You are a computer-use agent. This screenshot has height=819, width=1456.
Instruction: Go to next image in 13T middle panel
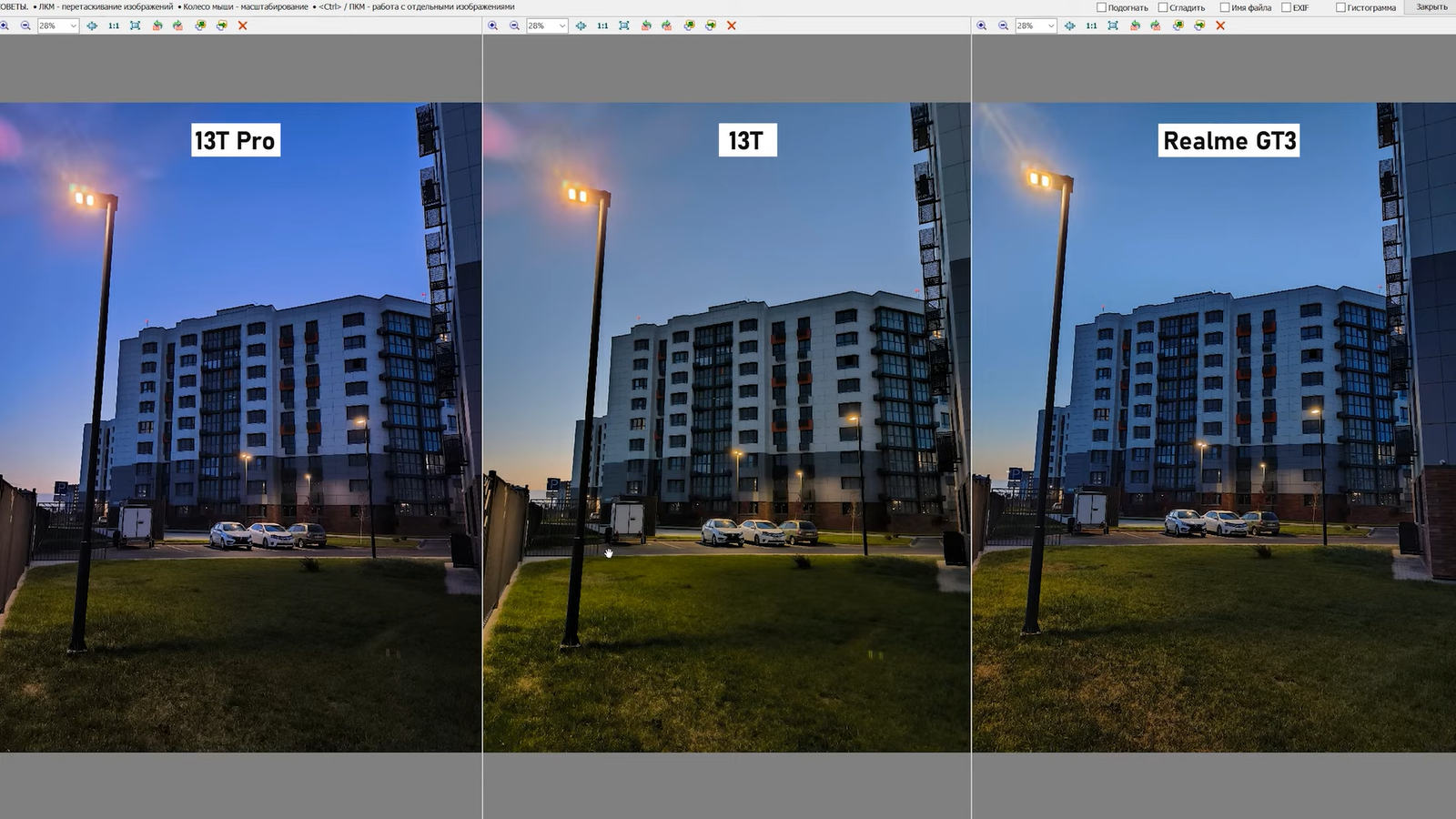tap(710, 25)
